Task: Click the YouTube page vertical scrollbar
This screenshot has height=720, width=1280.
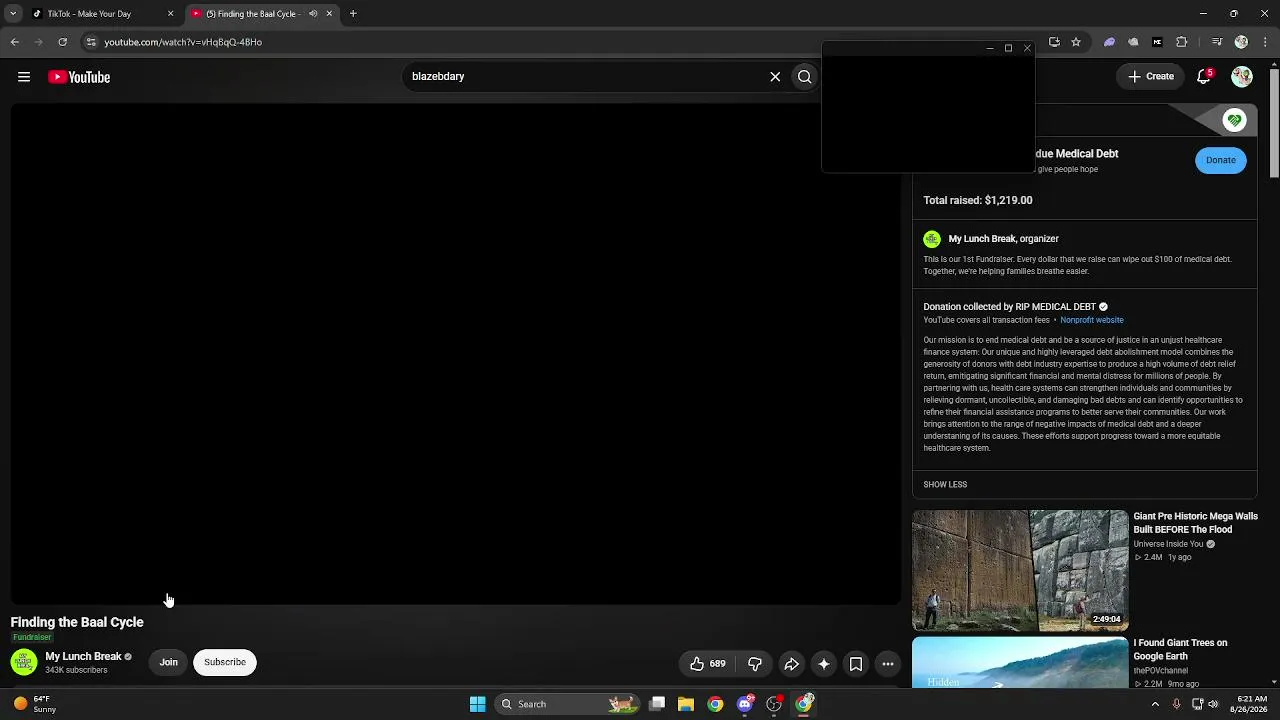Action: (x=1274, y=126)
